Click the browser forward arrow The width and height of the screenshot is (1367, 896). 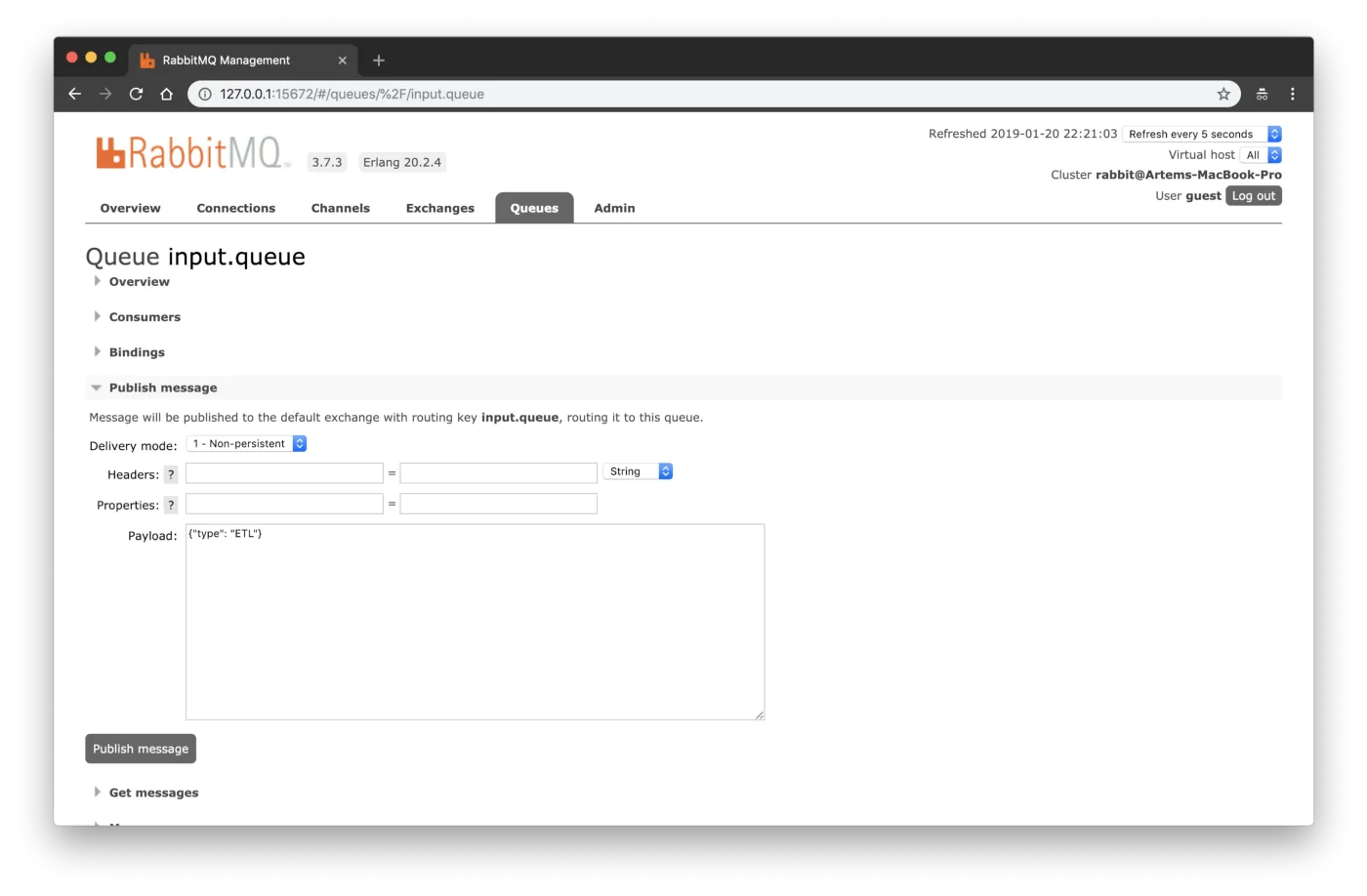click(105, 94)
